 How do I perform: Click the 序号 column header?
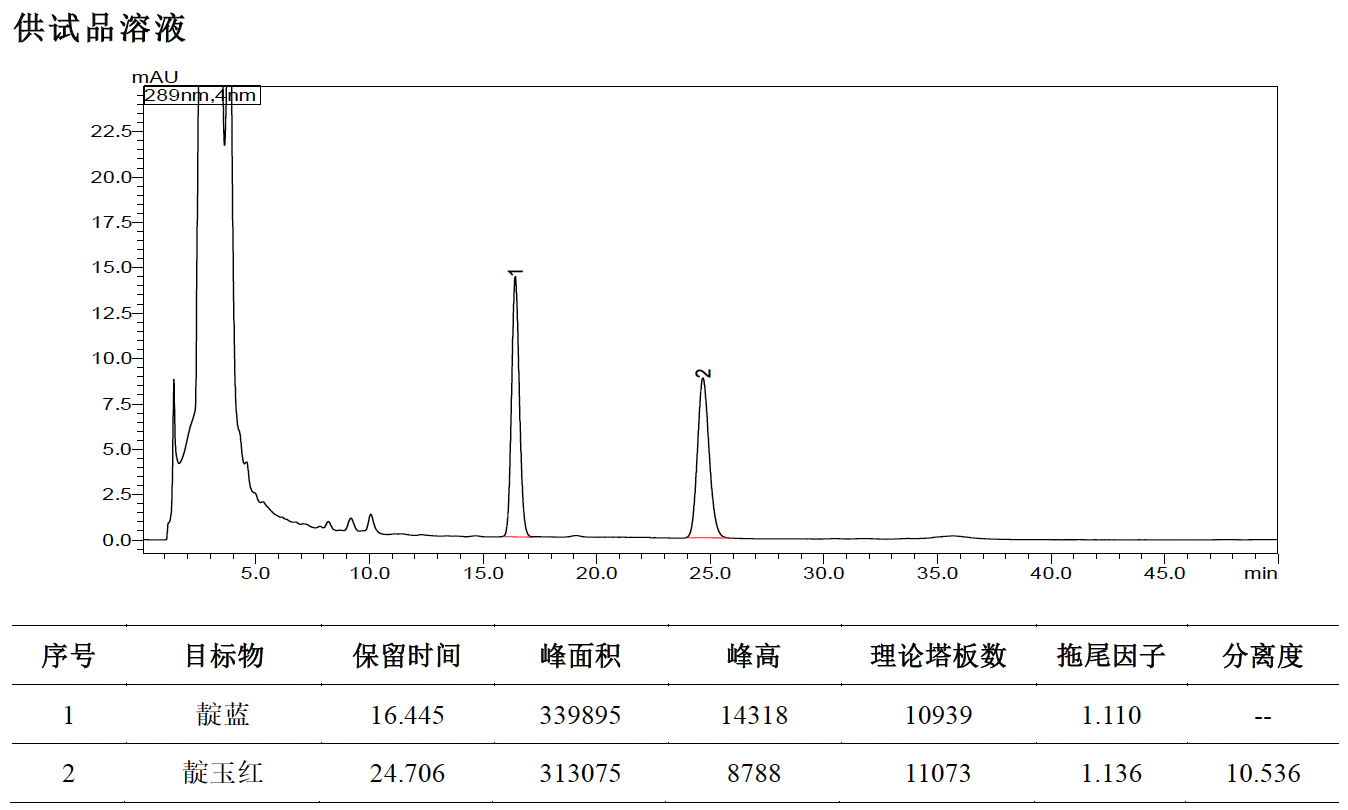pos(68,656)
